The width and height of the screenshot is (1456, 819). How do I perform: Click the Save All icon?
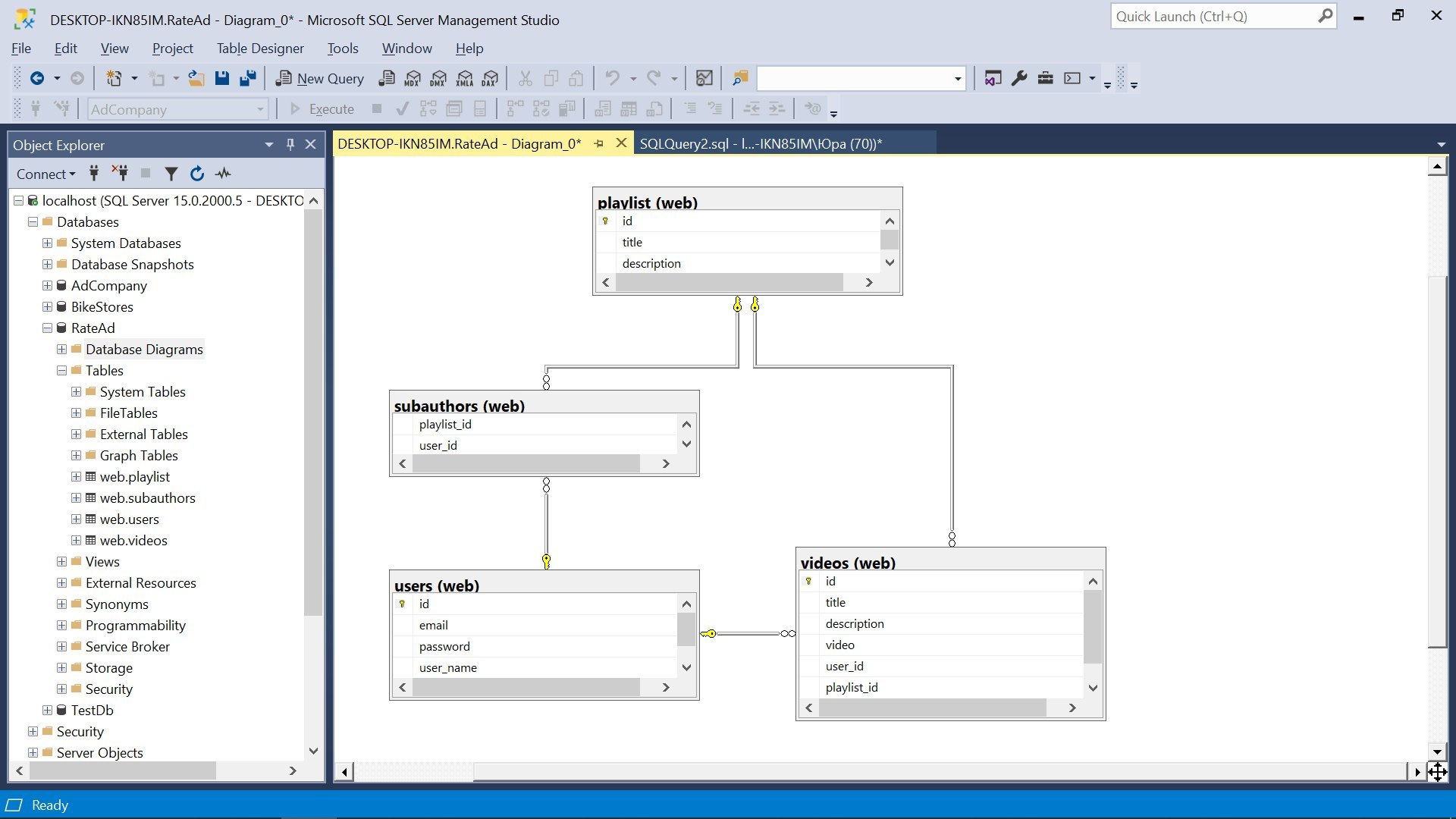point(248,78)
